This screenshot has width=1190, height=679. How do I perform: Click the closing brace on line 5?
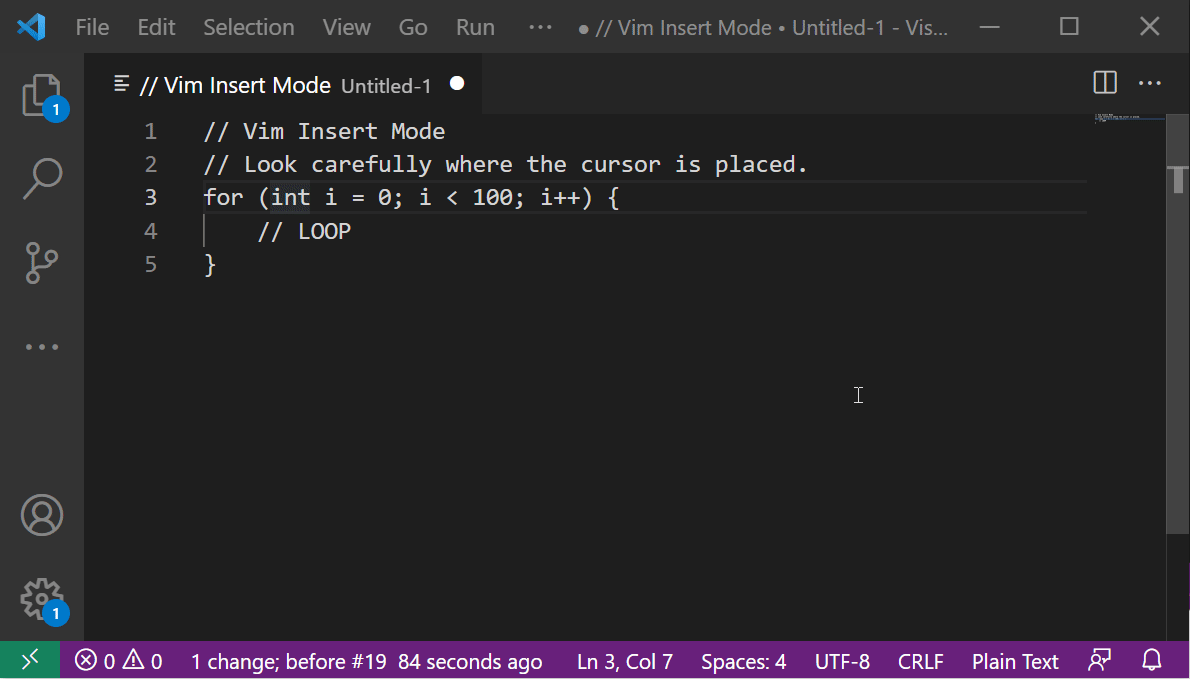tap(210, 264)
